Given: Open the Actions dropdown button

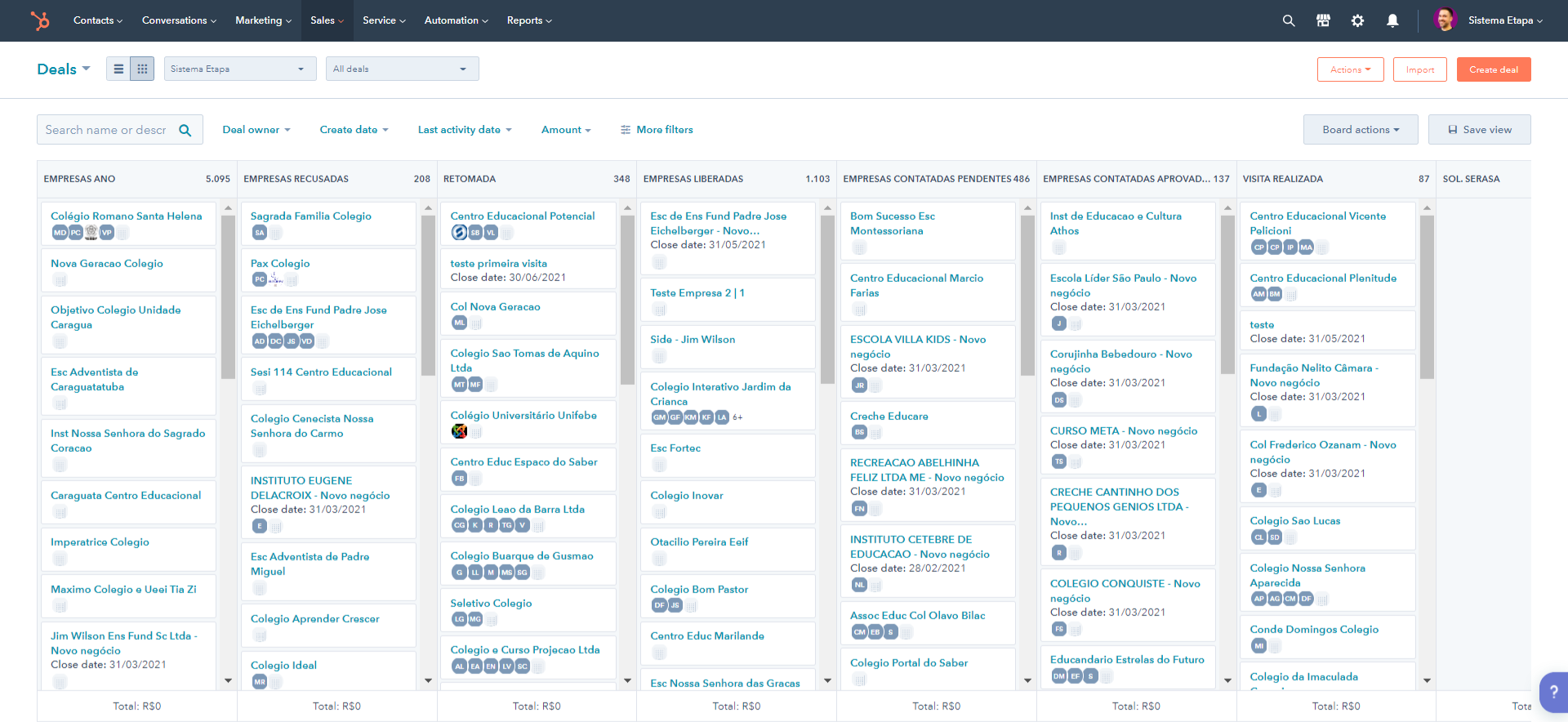Looking at the screenshot, I should click(1351, 69).
